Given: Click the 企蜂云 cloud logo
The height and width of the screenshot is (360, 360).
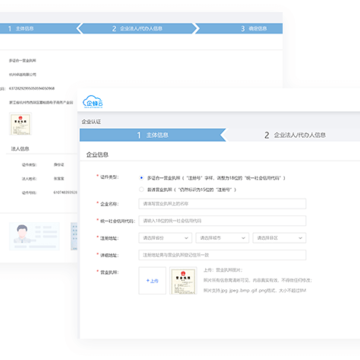Looking at the screenshot, I should (93, 101).
